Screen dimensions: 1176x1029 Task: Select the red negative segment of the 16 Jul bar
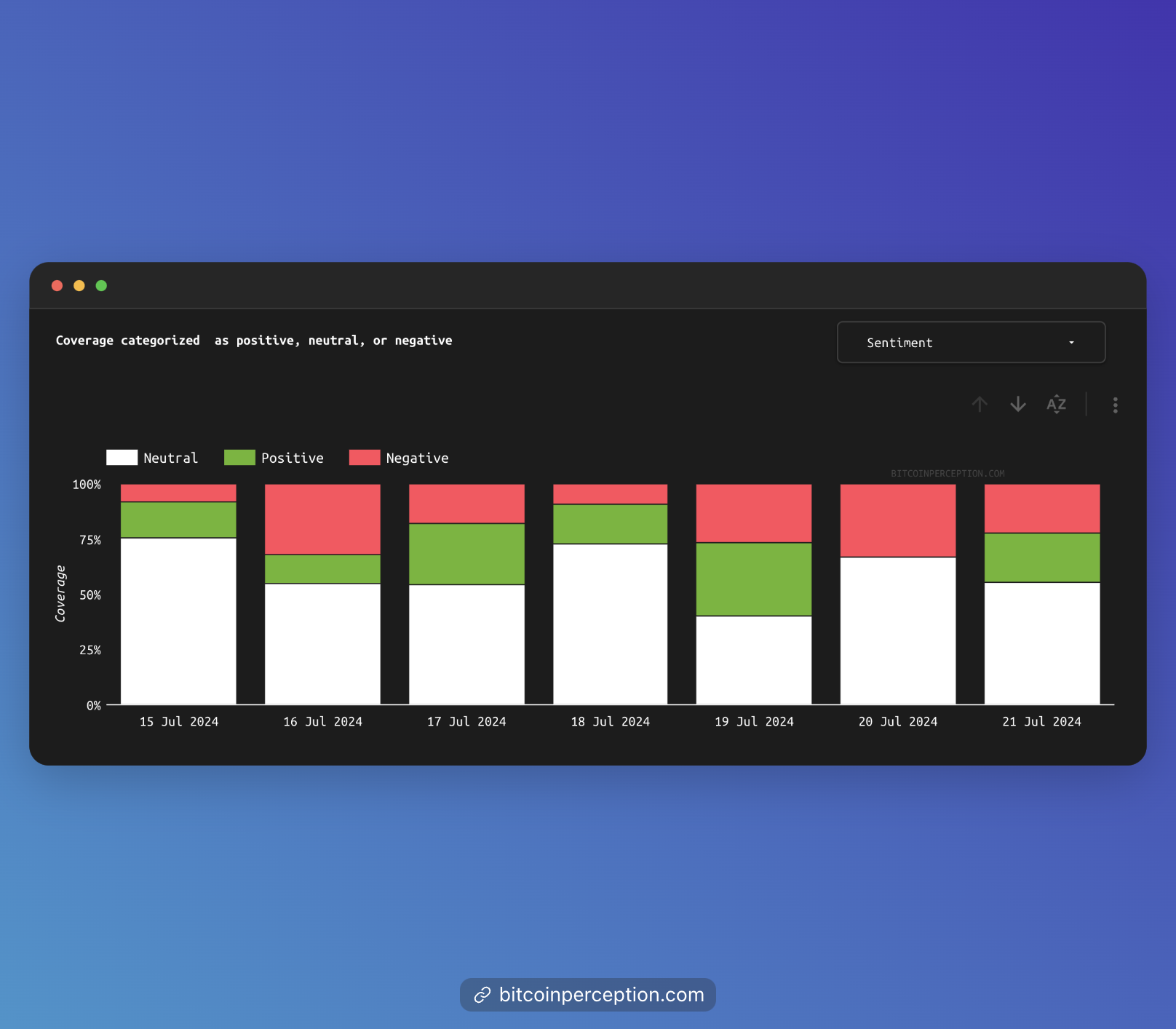click(x=322, y=519)
